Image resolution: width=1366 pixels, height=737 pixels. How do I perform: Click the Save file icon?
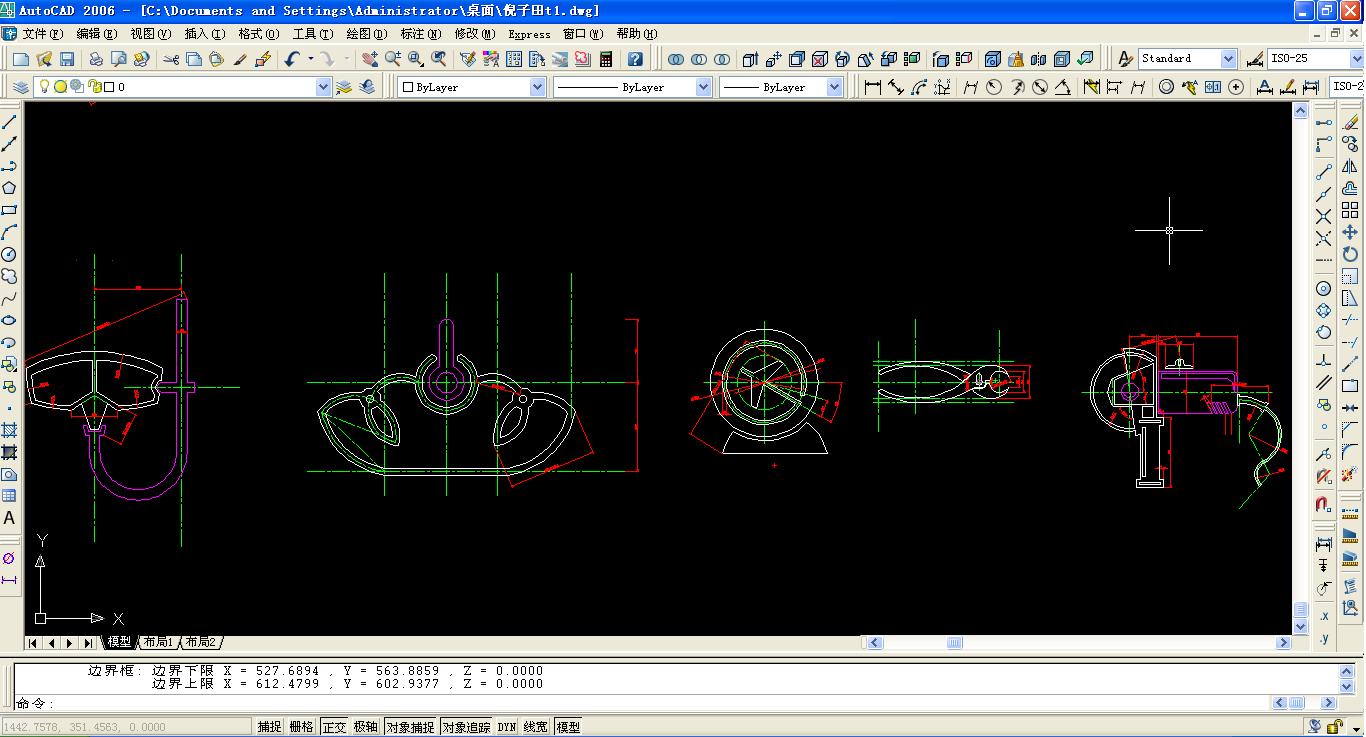[x=67, y=60]
